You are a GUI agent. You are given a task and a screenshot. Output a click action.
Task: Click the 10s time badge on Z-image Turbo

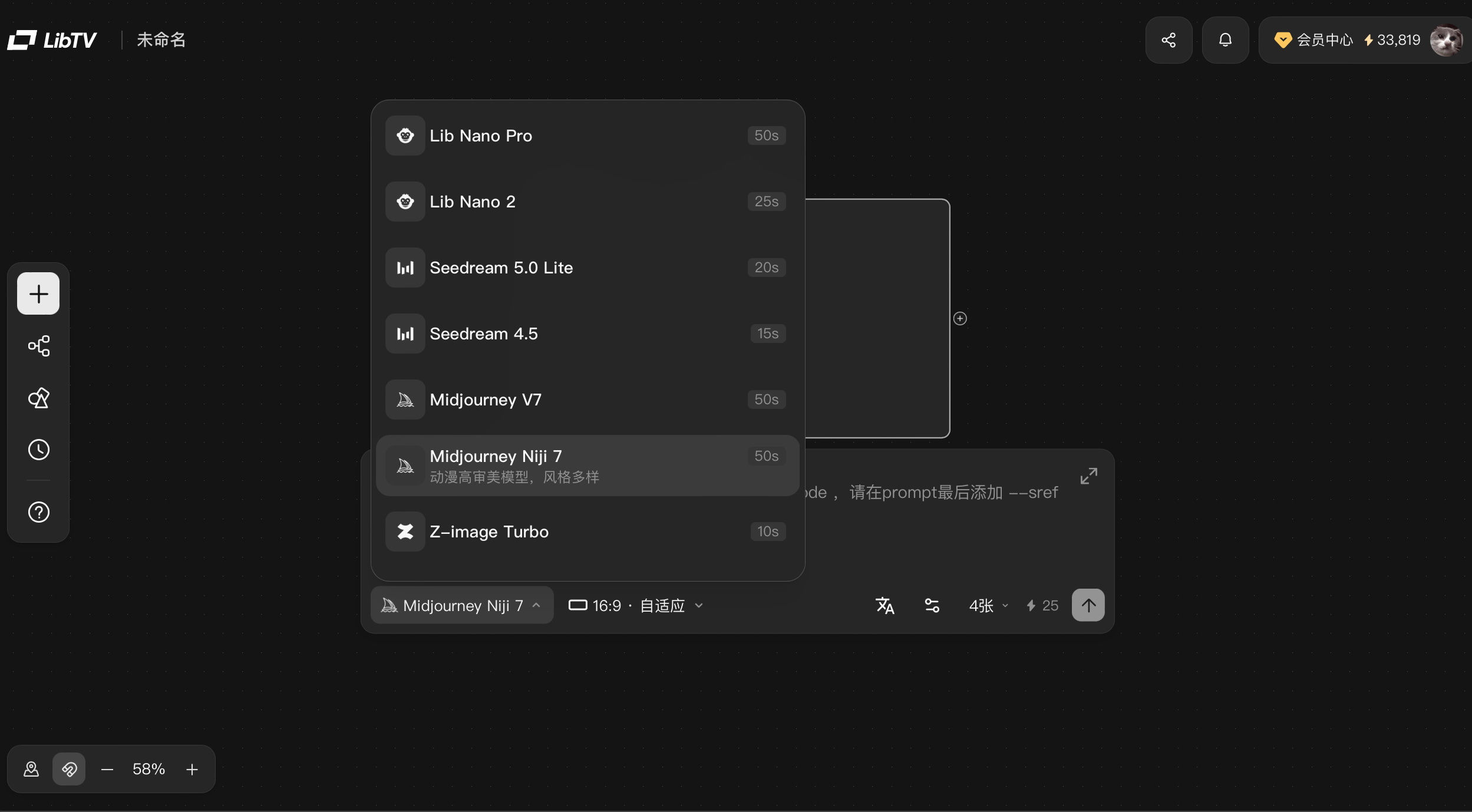pyautogui.click(x=767, y=532)
